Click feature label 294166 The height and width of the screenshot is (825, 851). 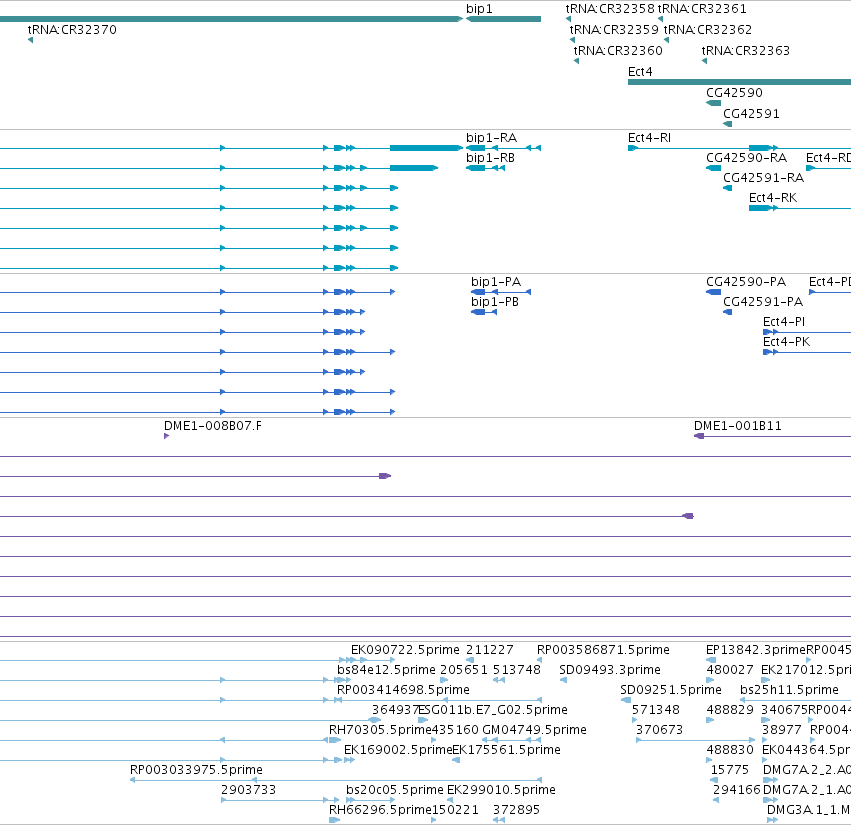[736, 790]
